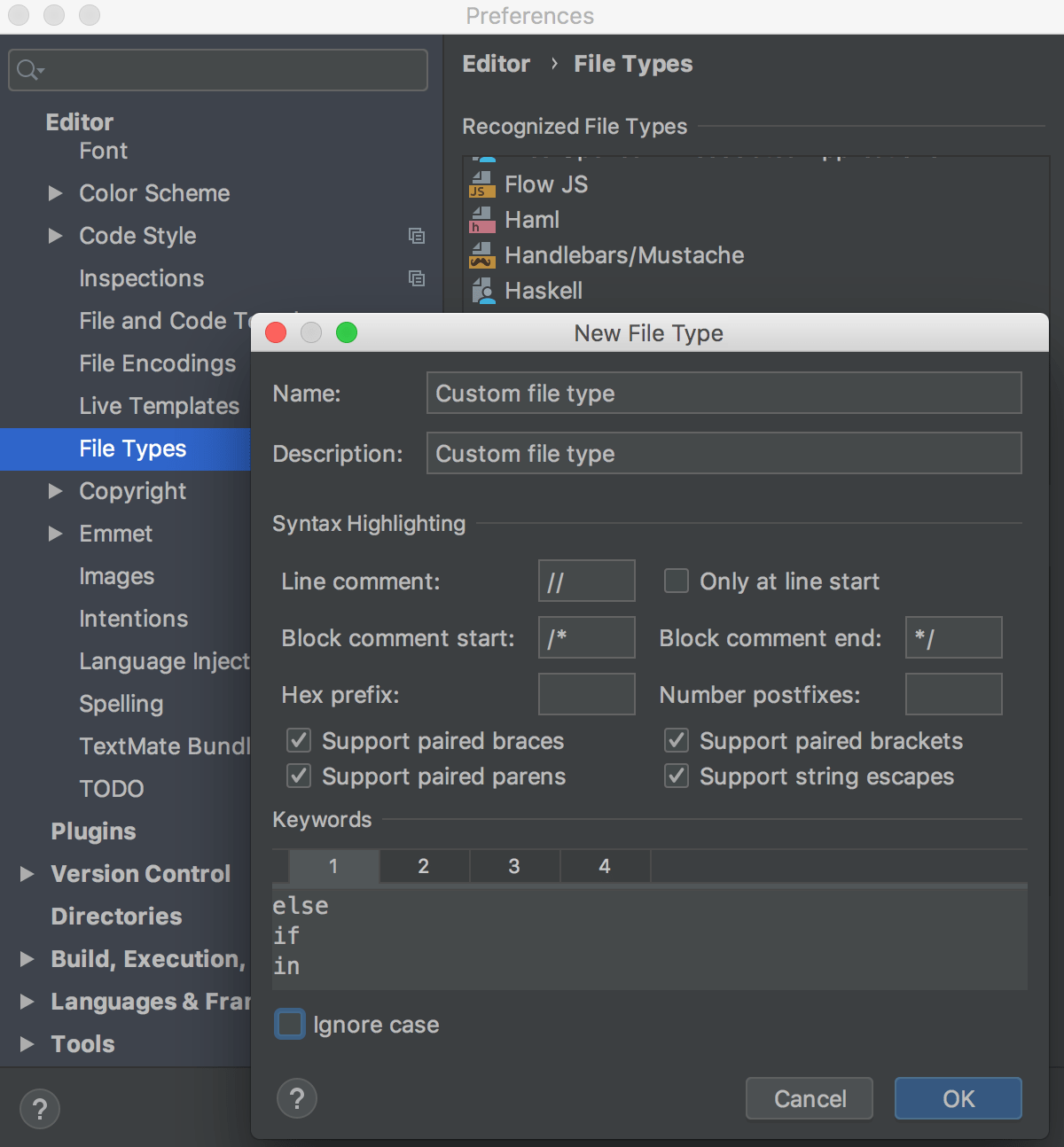
Task: Toggle the Ignore case checkbox
Action: 289,1024
